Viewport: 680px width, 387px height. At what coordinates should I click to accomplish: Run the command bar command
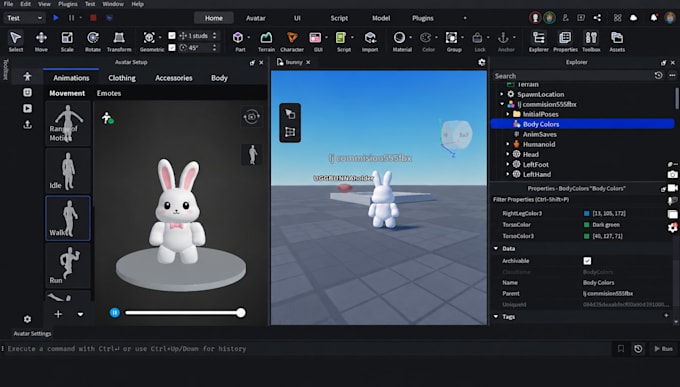(x=663, y=349)
